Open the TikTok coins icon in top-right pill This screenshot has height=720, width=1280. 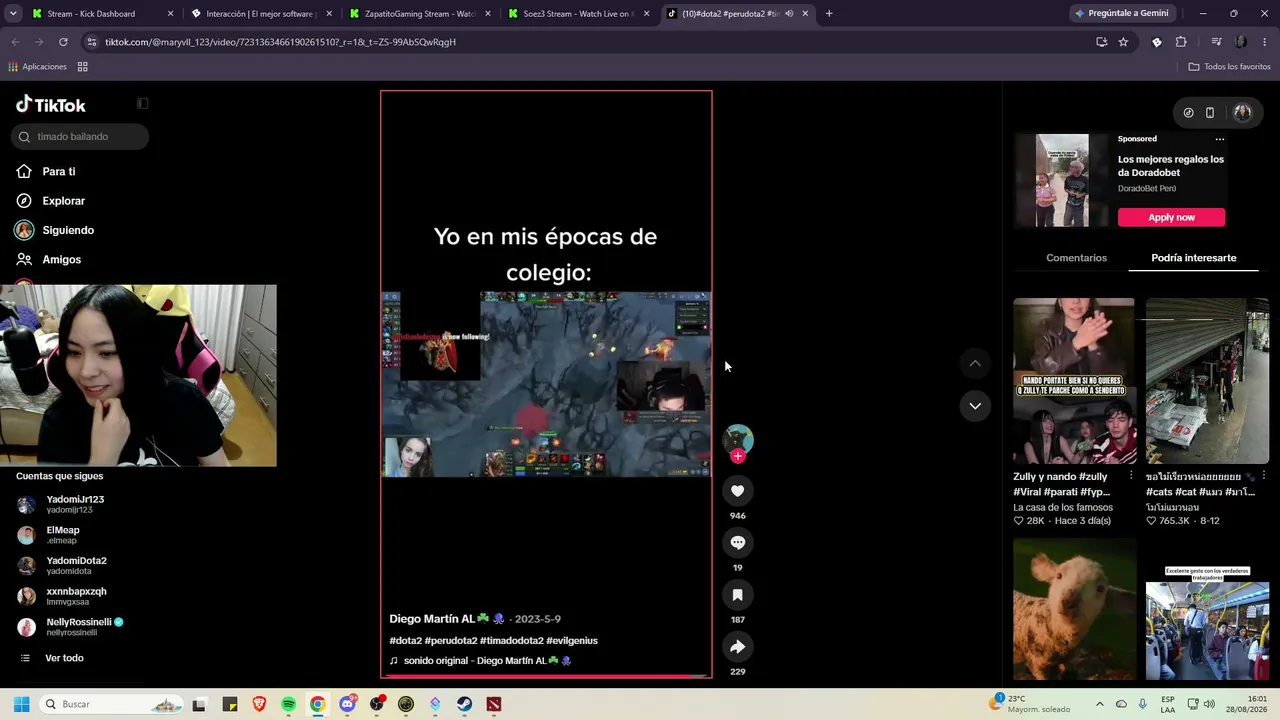coord(1188,113)
